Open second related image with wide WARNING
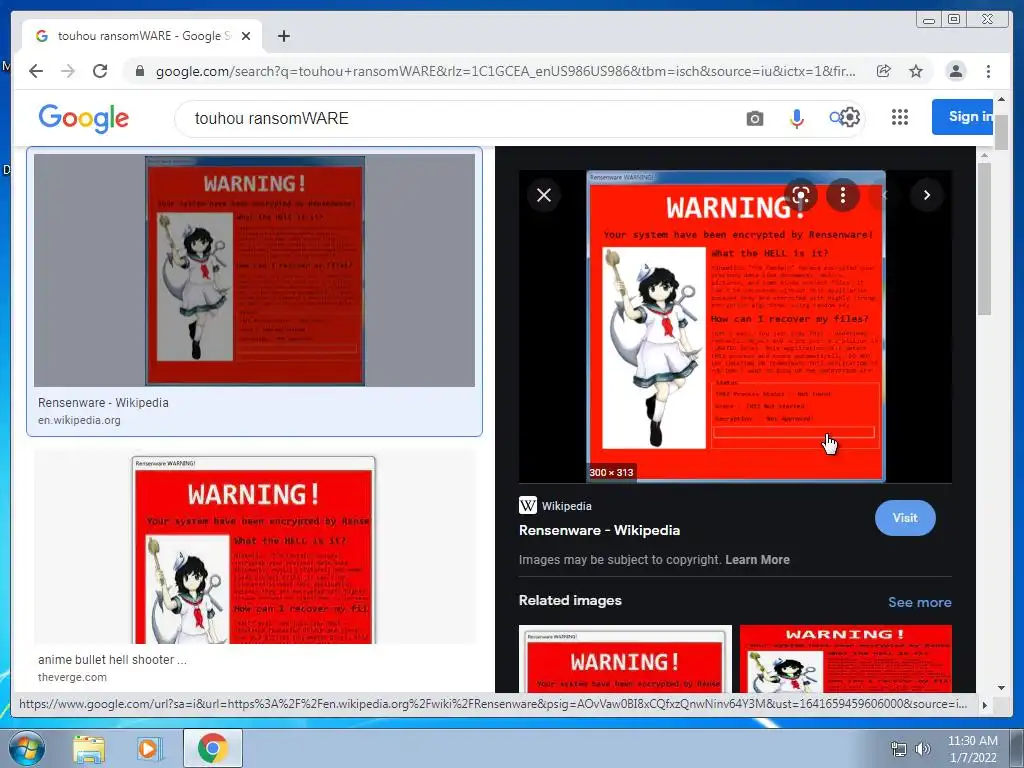 [845, 658]
